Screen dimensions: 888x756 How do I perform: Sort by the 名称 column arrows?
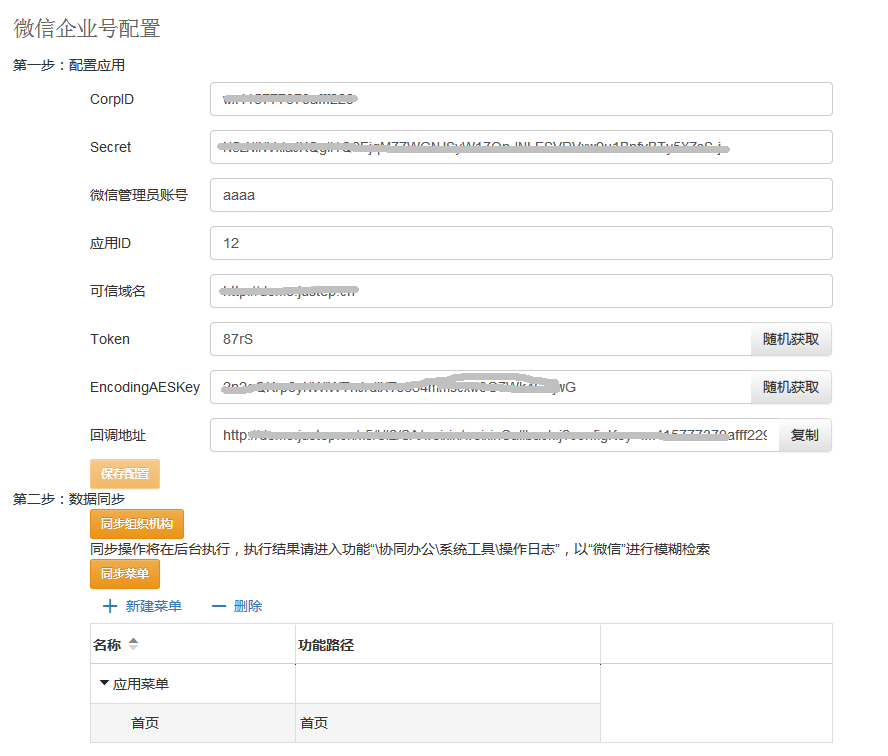(x=133, y=644)
